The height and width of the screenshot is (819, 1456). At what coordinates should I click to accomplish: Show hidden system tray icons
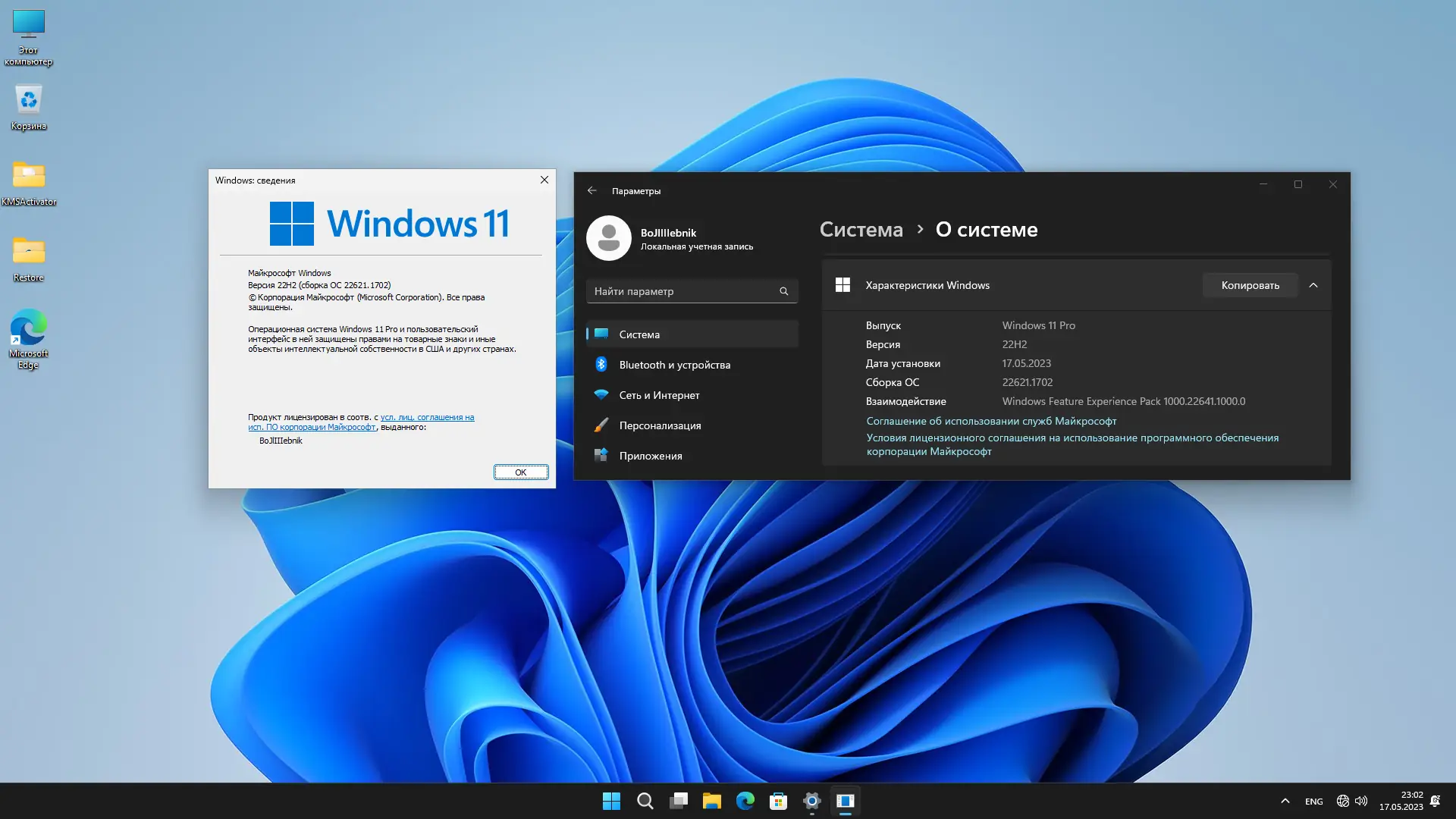click(1285, 801)
